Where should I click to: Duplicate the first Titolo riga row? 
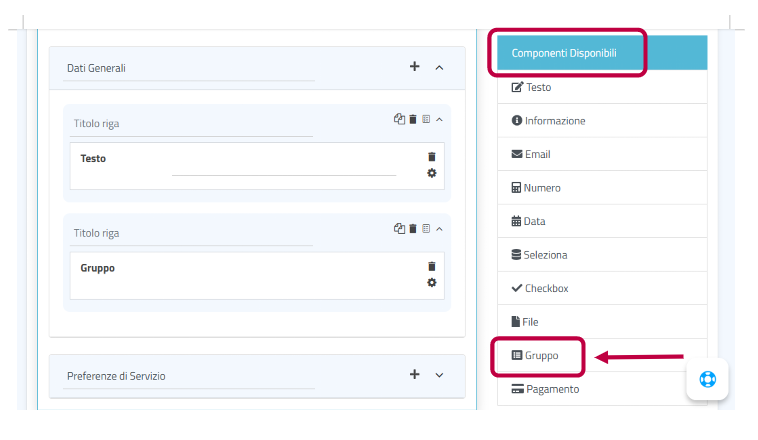(x=399, y=119)
